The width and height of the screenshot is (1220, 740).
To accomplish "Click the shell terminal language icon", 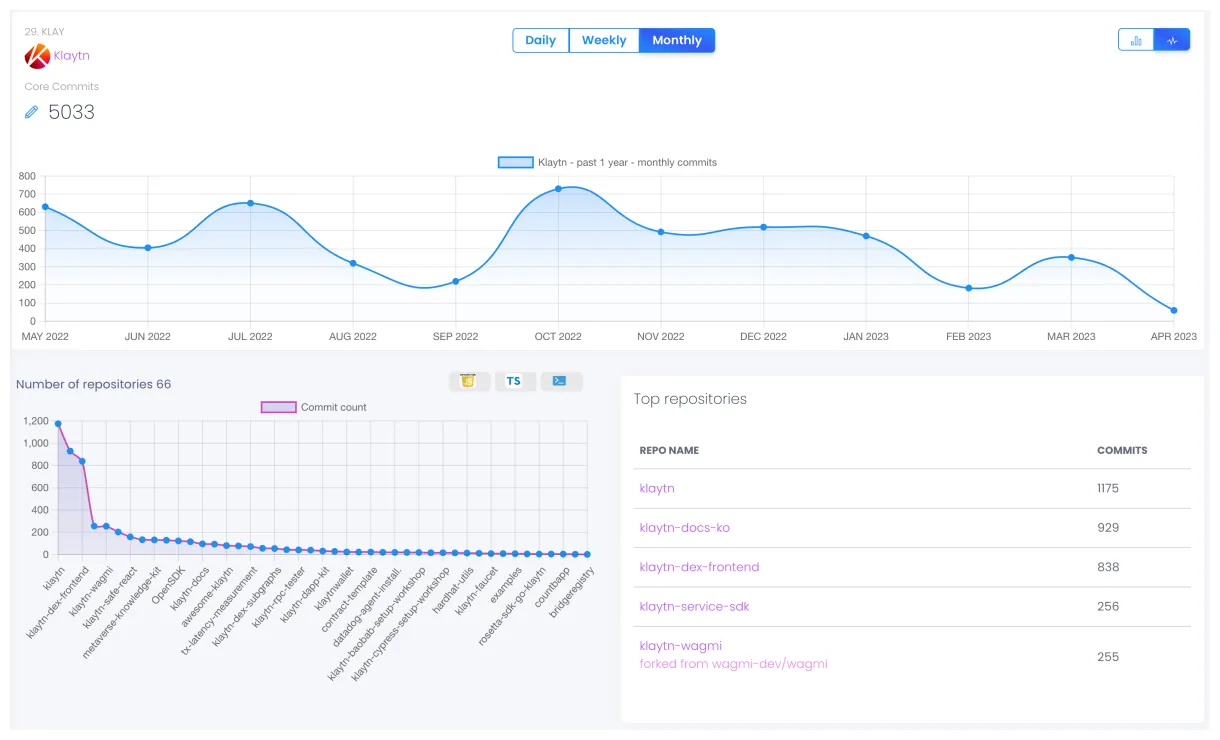I will tap(560, 381).
